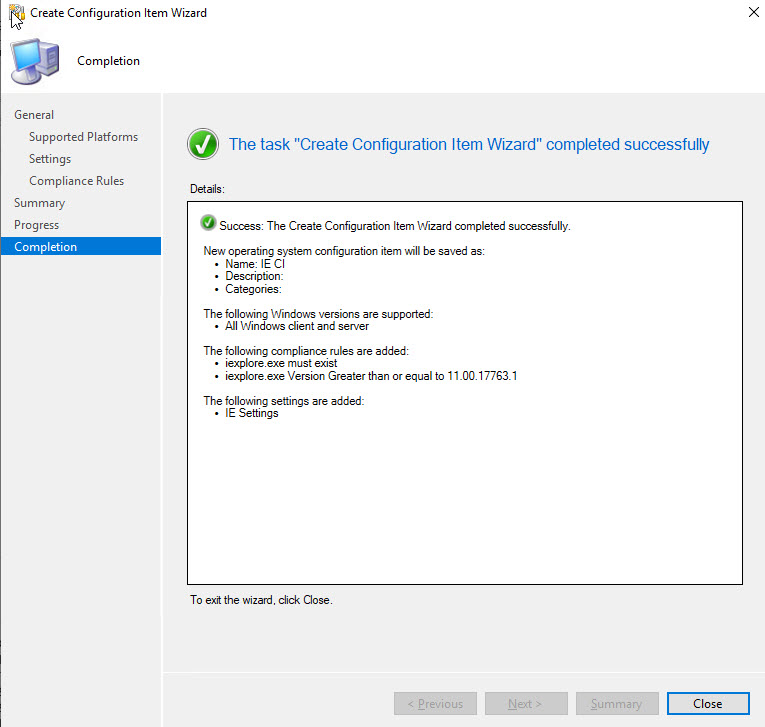Click the small green checkmark beside the Success message

coord(208,223)
